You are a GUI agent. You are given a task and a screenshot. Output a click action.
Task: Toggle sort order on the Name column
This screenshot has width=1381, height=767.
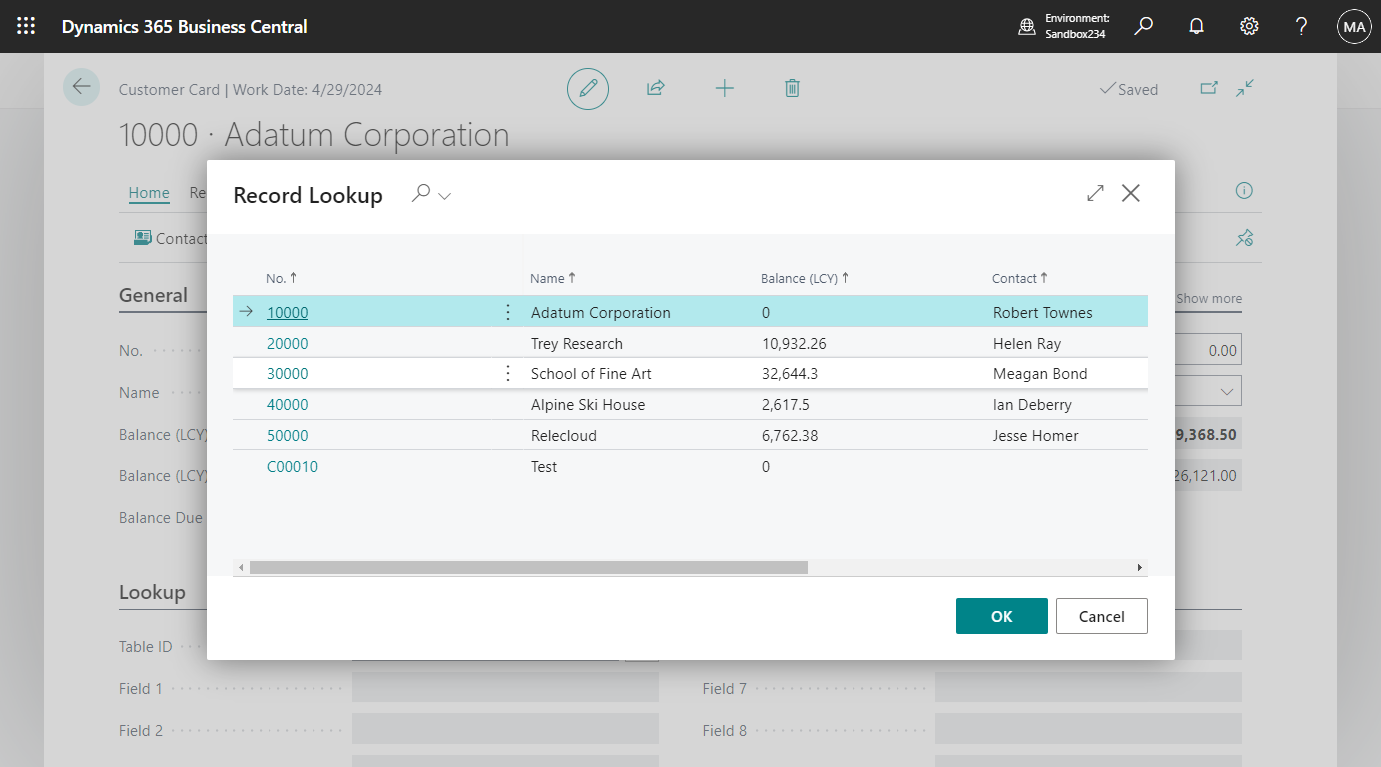tap(553, 278)
